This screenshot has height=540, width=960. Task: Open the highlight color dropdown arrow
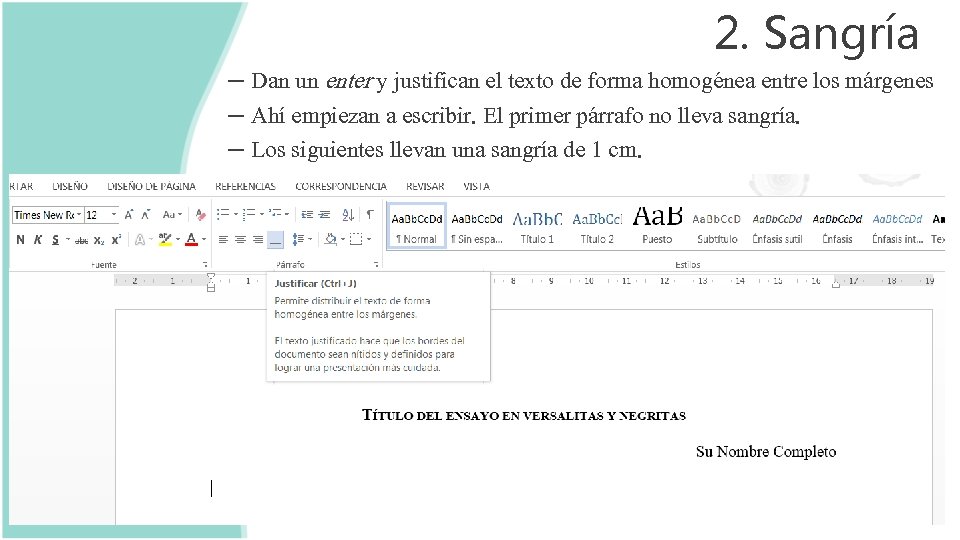tap(178, 239)
